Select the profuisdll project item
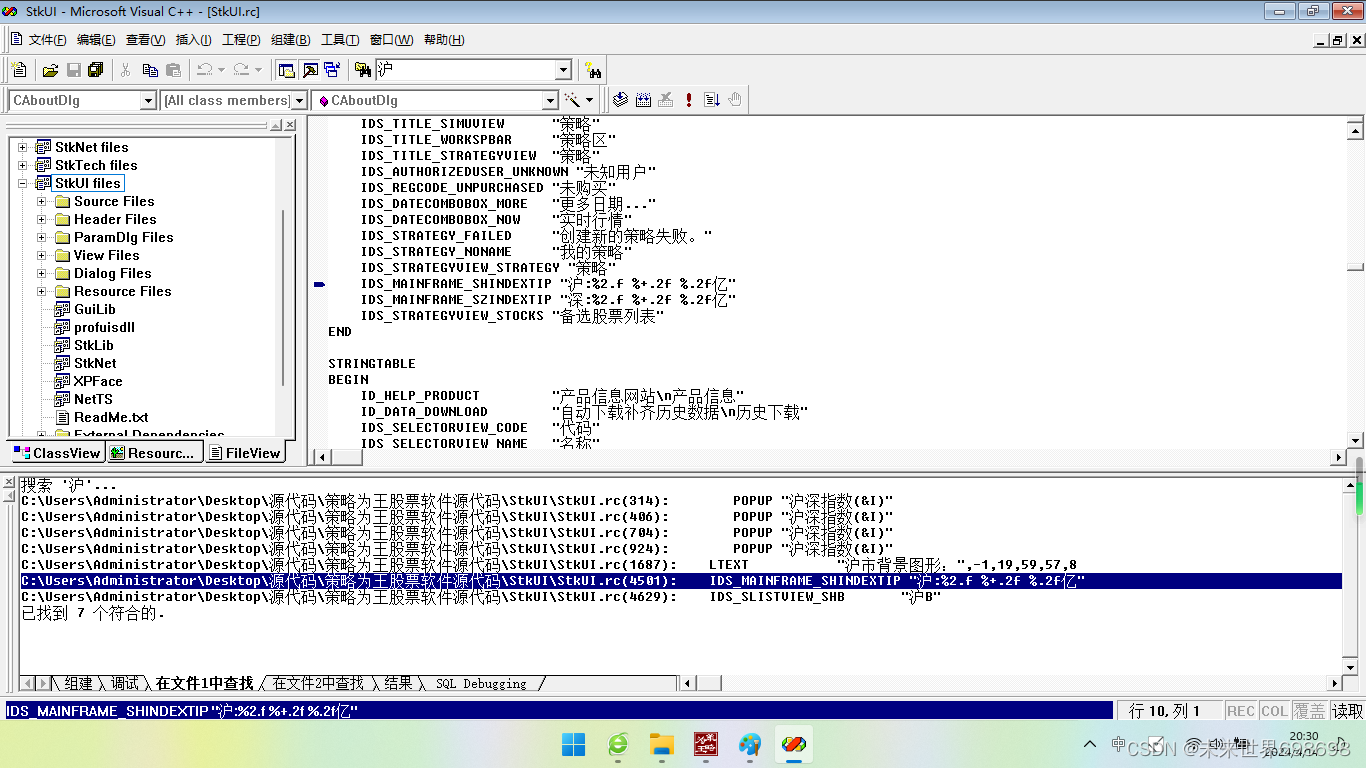1366x768 pixels. tap(104, 327)
